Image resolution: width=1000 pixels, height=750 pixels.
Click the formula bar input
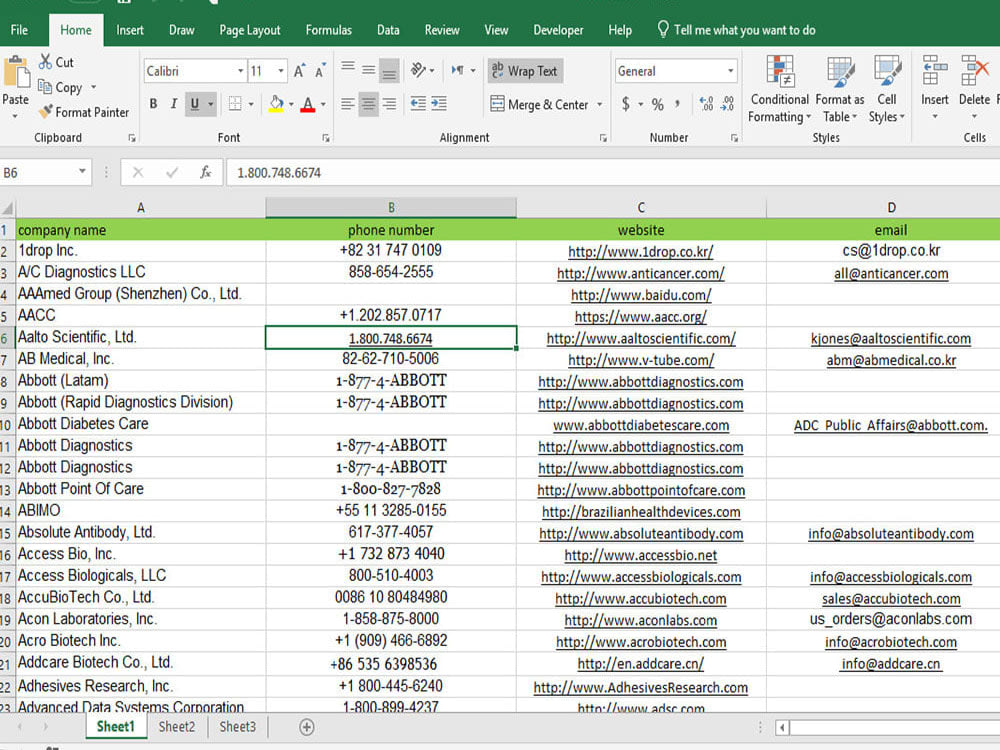[612, 172]
